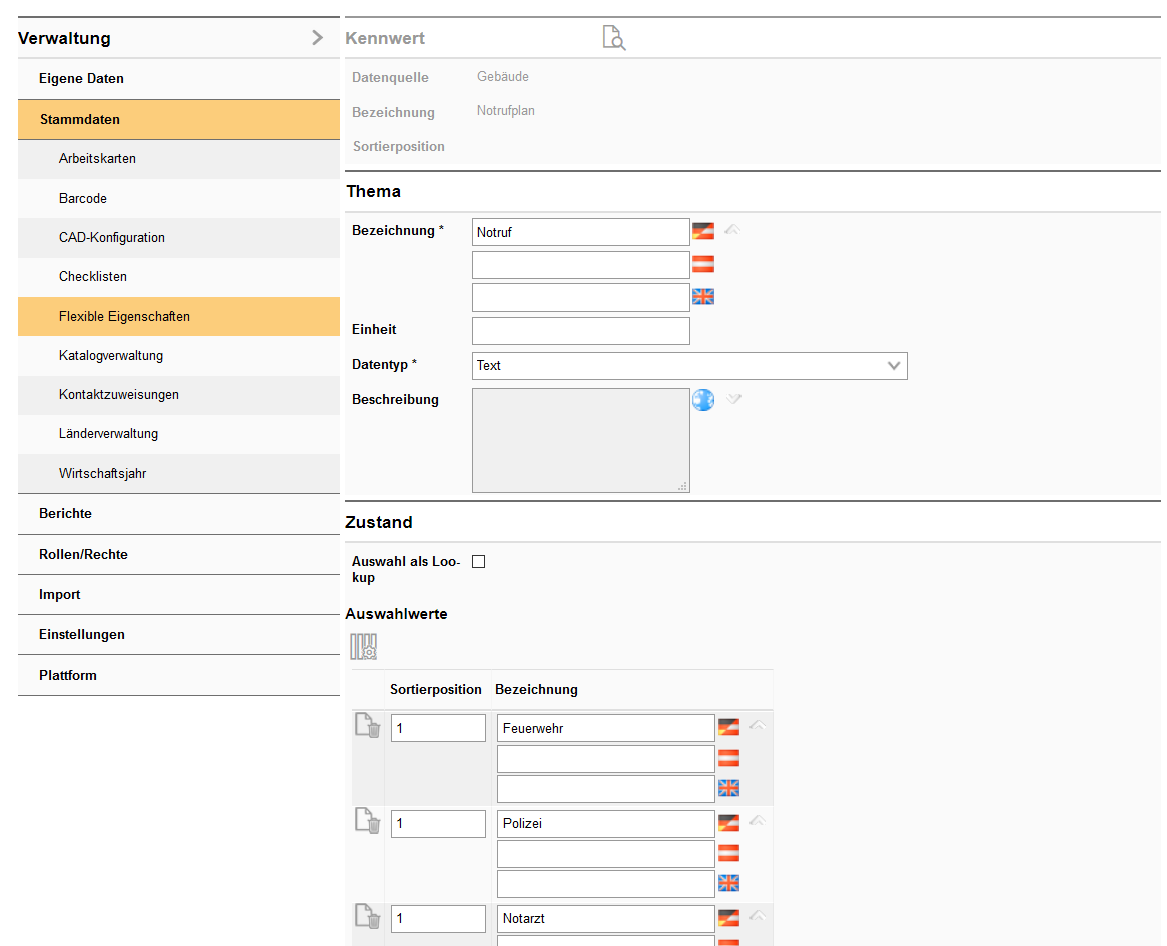Click the Kennwert search document icon
Viewport: 1167px width, 946px height.
[613, 38]
